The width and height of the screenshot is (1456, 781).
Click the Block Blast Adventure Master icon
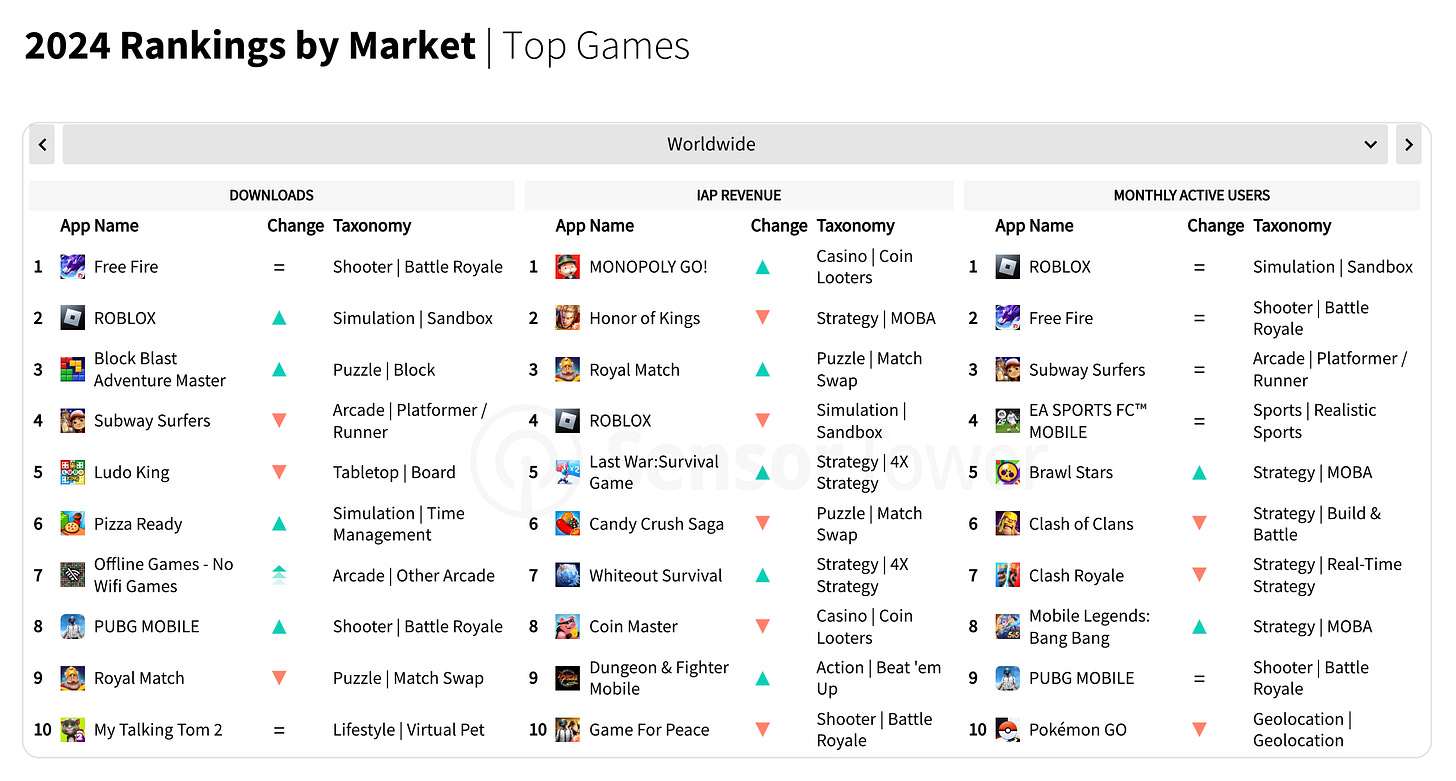point(72,369)
